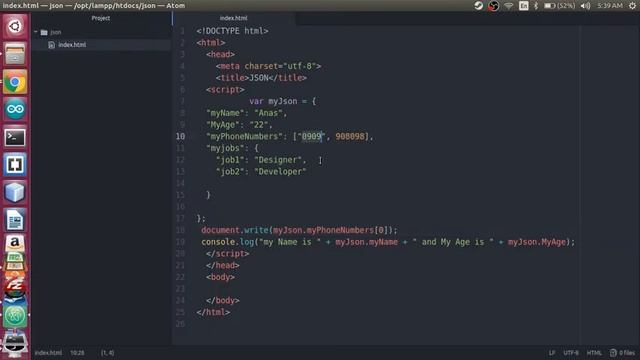
Task: Open the battery 52% indicator
Action: [x=560, y=6]
